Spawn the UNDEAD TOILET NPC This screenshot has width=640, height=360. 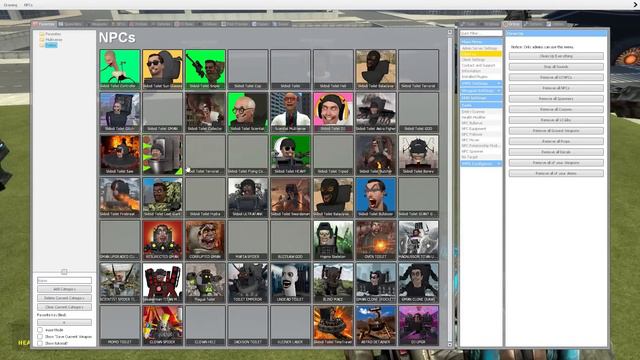point(291,282)
